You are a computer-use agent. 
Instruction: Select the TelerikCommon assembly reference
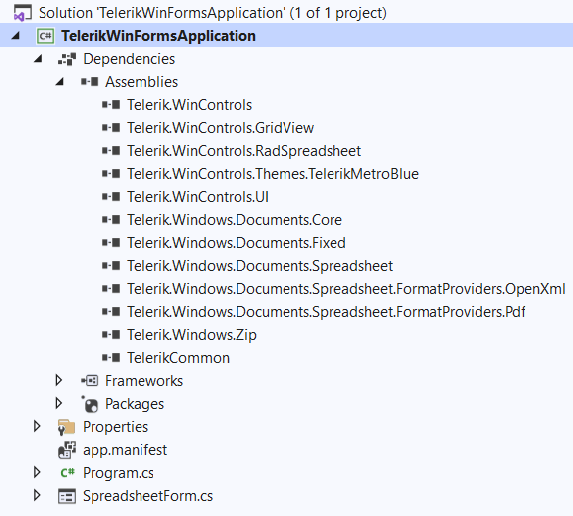tap(178, 358)
